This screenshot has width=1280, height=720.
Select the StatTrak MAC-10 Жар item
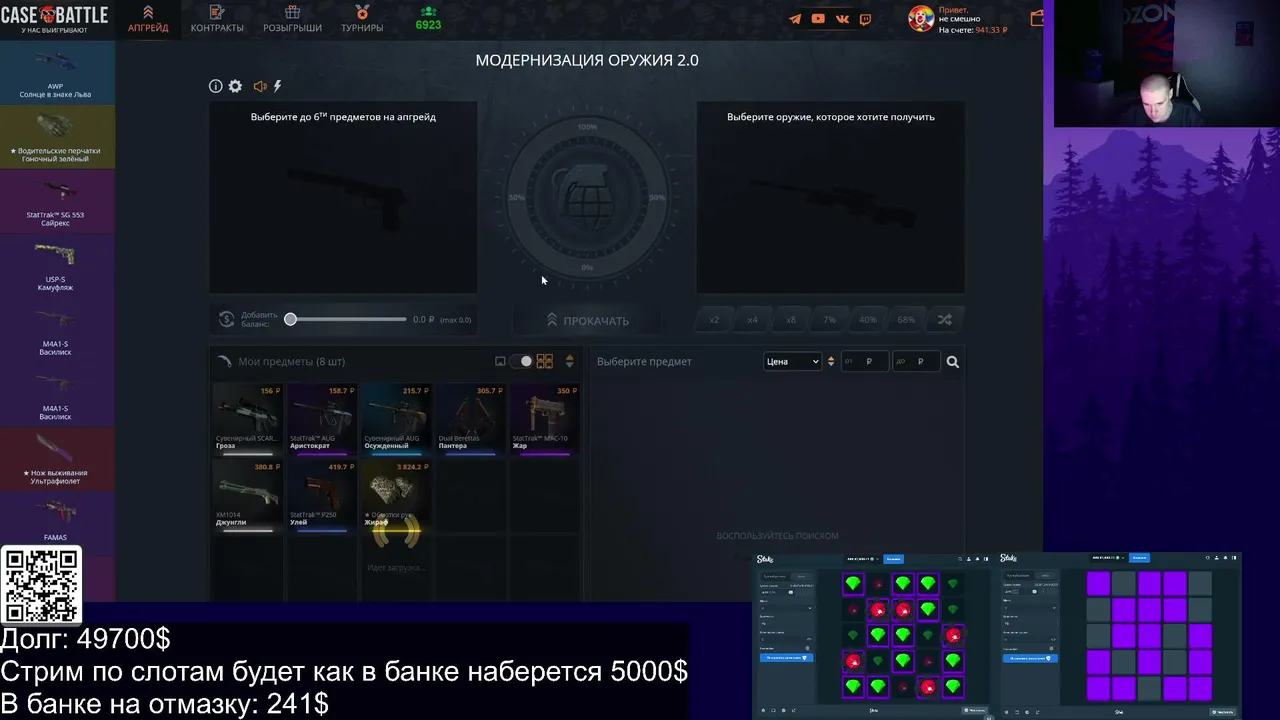coord(544,420)
